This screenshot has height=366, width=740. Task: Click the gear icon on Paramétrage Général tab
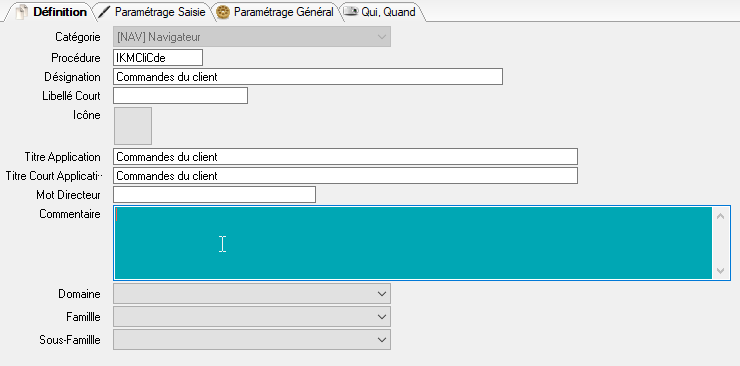point(223,13)
